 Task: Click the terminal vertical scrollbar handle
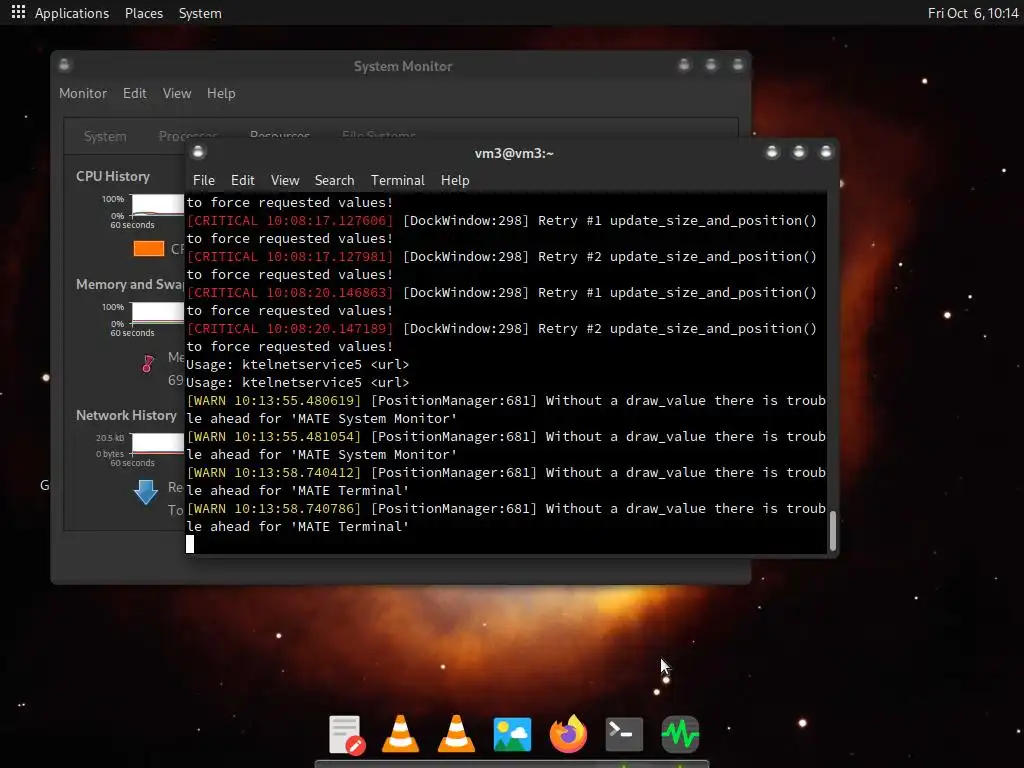coord(833,531)
